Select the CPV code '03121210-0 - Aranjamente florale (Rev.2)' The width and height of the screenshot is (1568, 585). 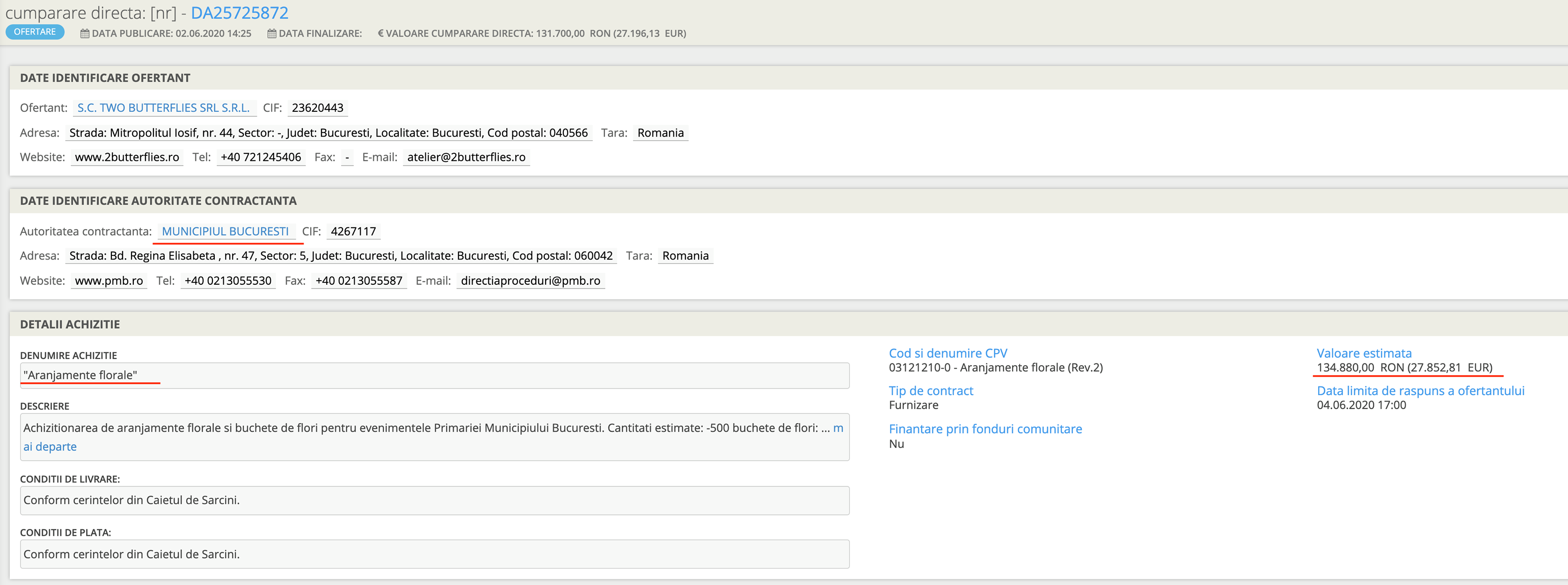(995, 367)
